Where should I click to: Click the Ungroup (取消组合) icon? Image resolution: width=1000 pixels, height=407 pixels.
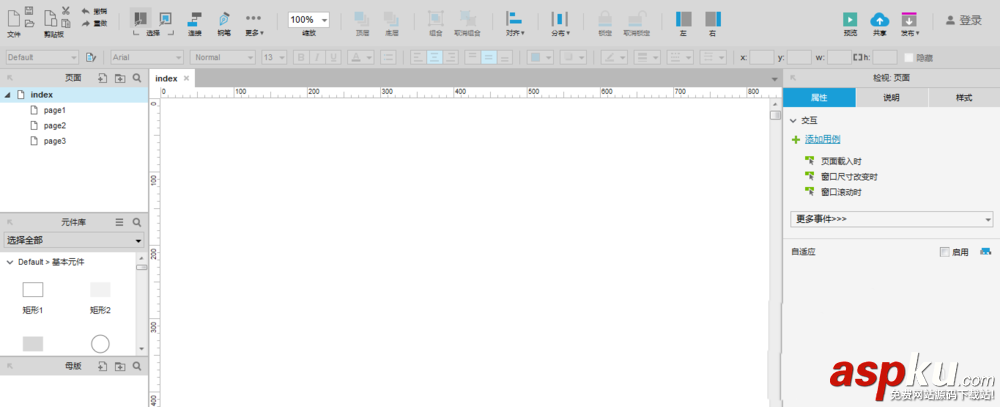[467, 19]
